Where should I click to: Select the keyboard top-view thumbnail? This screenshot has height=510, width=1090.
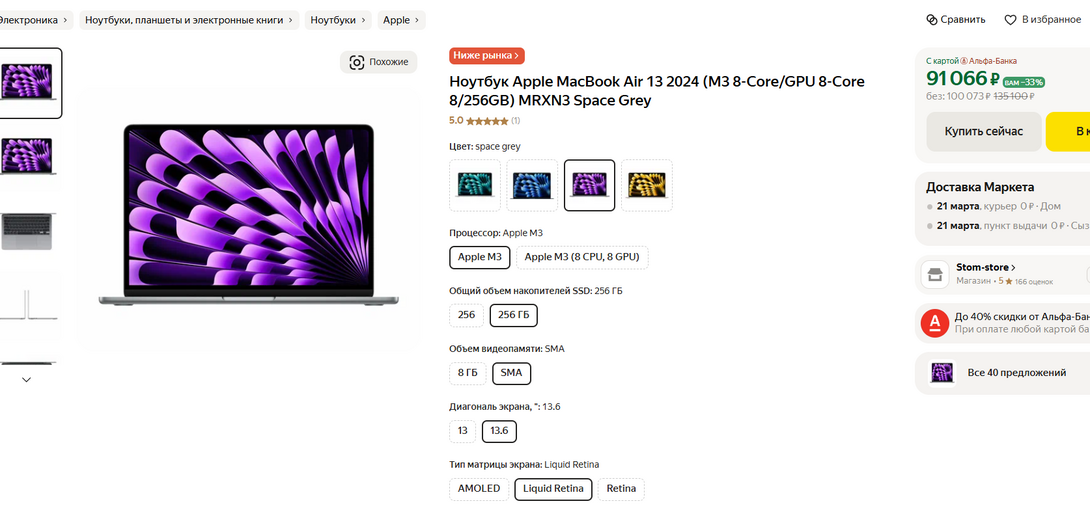coord(27,231)
